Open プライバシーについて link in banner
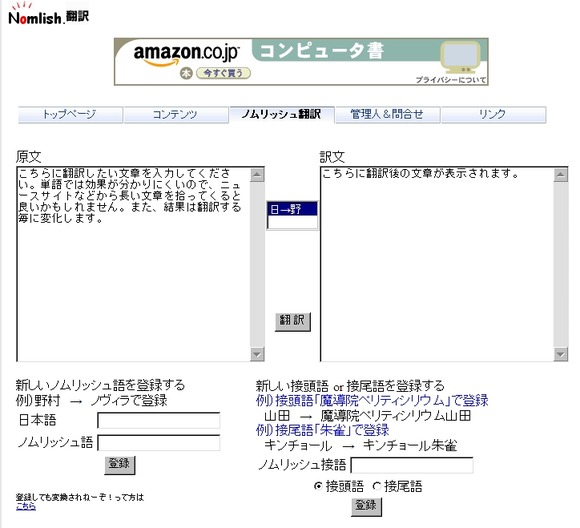The image size is (580, 528). point(451,80)
